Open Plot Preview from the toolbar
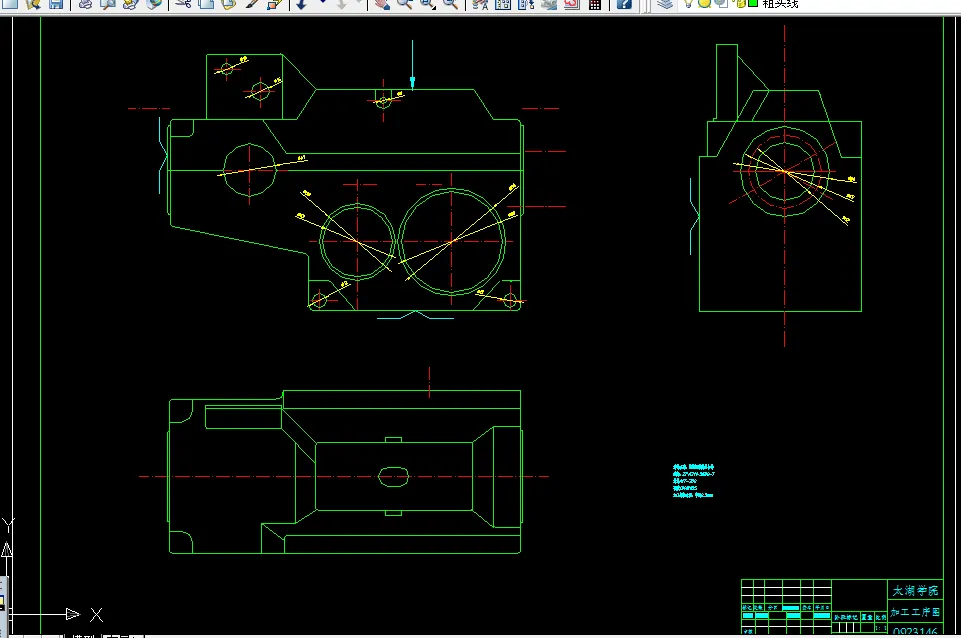This screenshot has width=961, height=638. (108, 4)
